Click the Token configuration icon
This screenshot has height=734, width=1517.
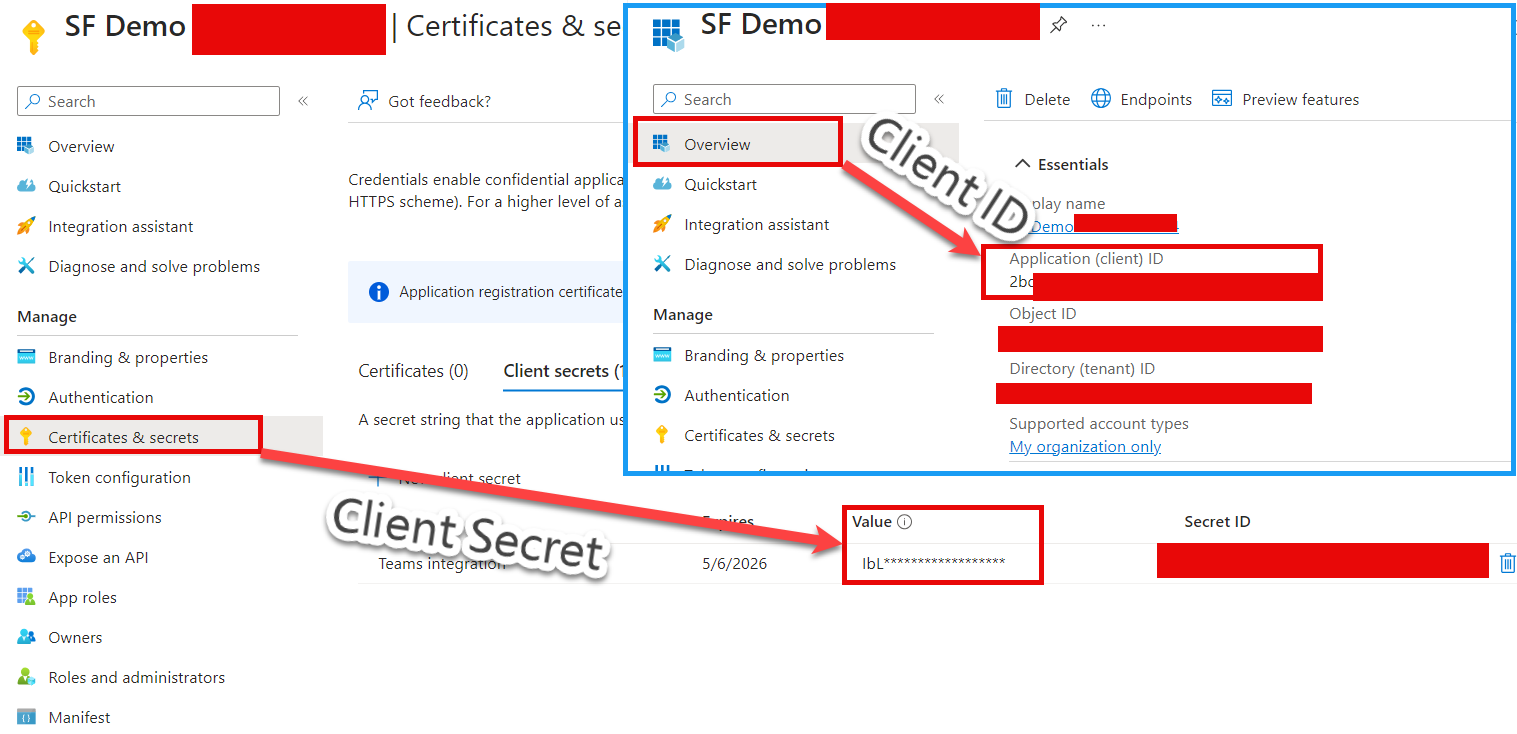click(x=27, y=477)
